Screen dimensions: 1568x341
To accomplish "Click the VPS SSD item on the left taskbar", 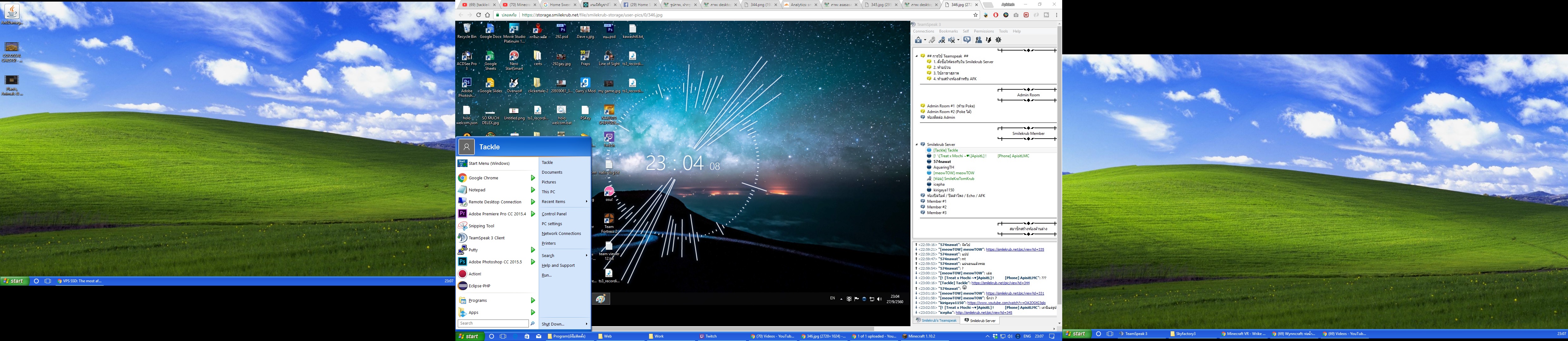I will 80,281.
